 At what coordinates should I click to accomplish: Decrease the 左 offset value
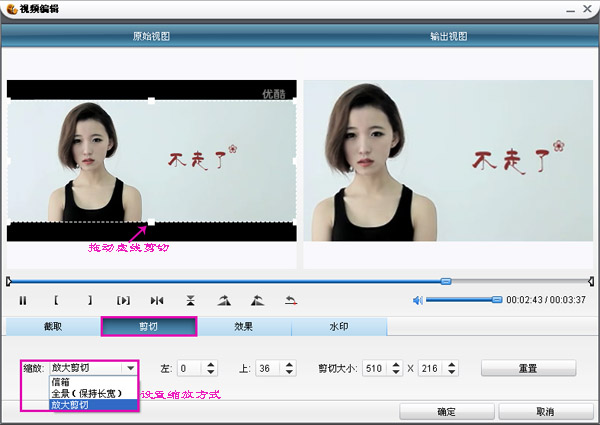click(210, 372)
